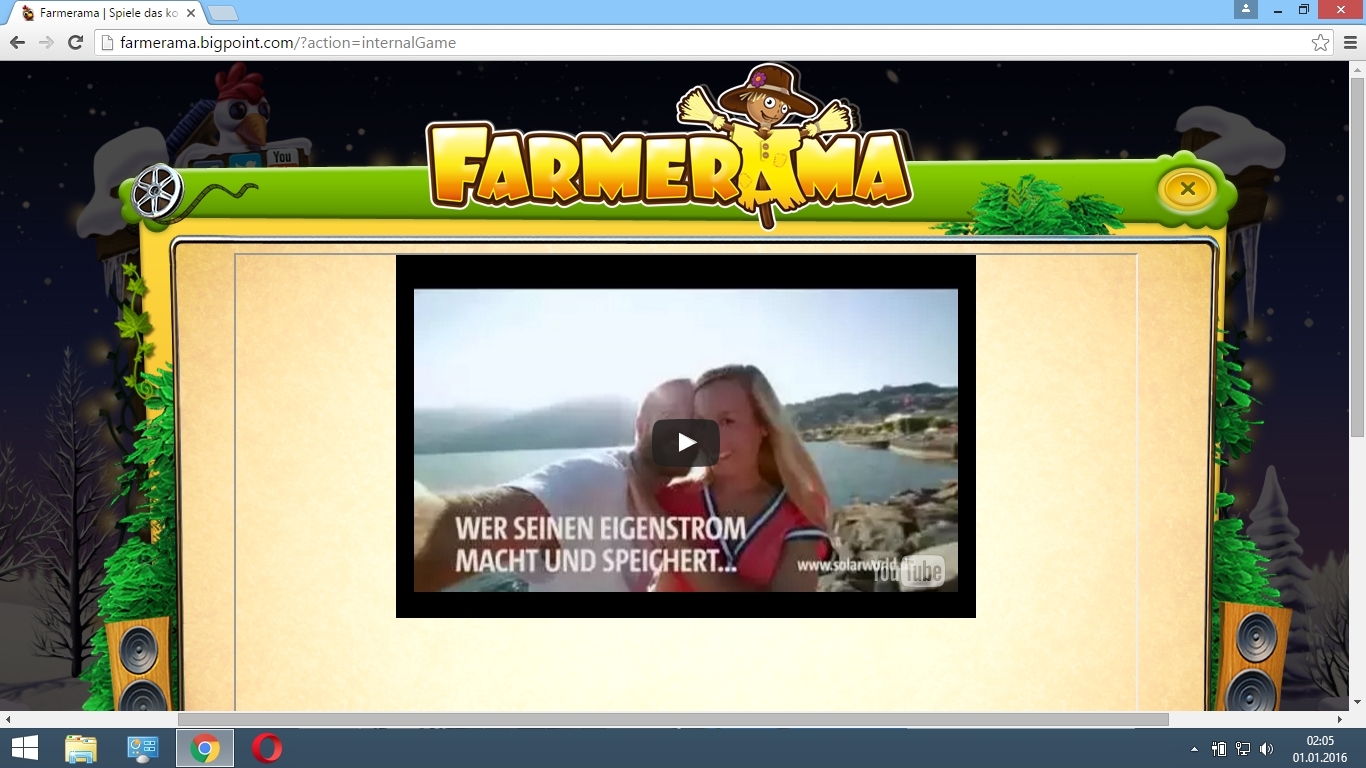Screen dimensions: 1366x768
Task: Open the Twitter bird icon
Action: [245, 161]
